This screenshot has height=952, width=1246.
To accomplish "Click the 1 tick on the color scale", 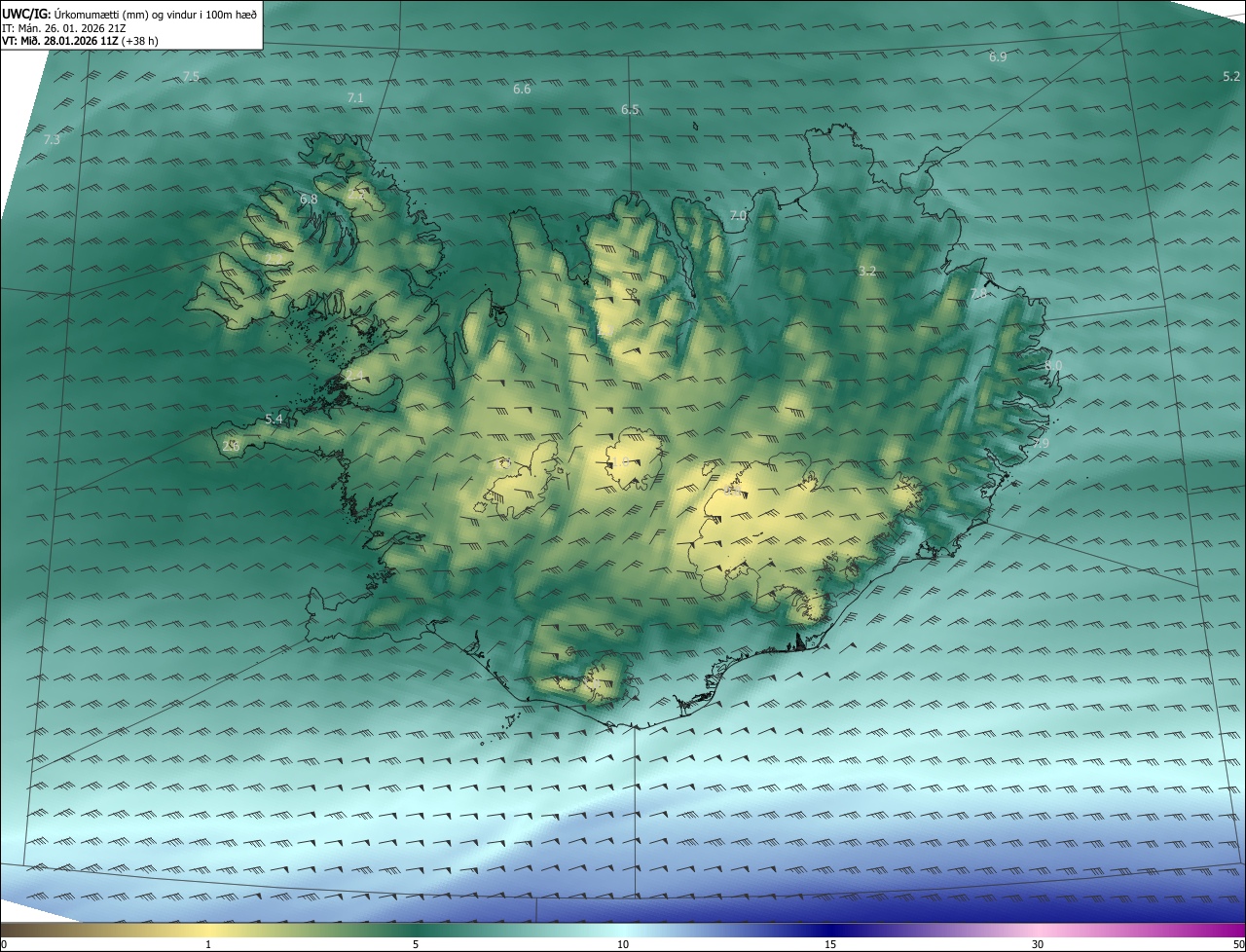I will [x=208, y=944].
